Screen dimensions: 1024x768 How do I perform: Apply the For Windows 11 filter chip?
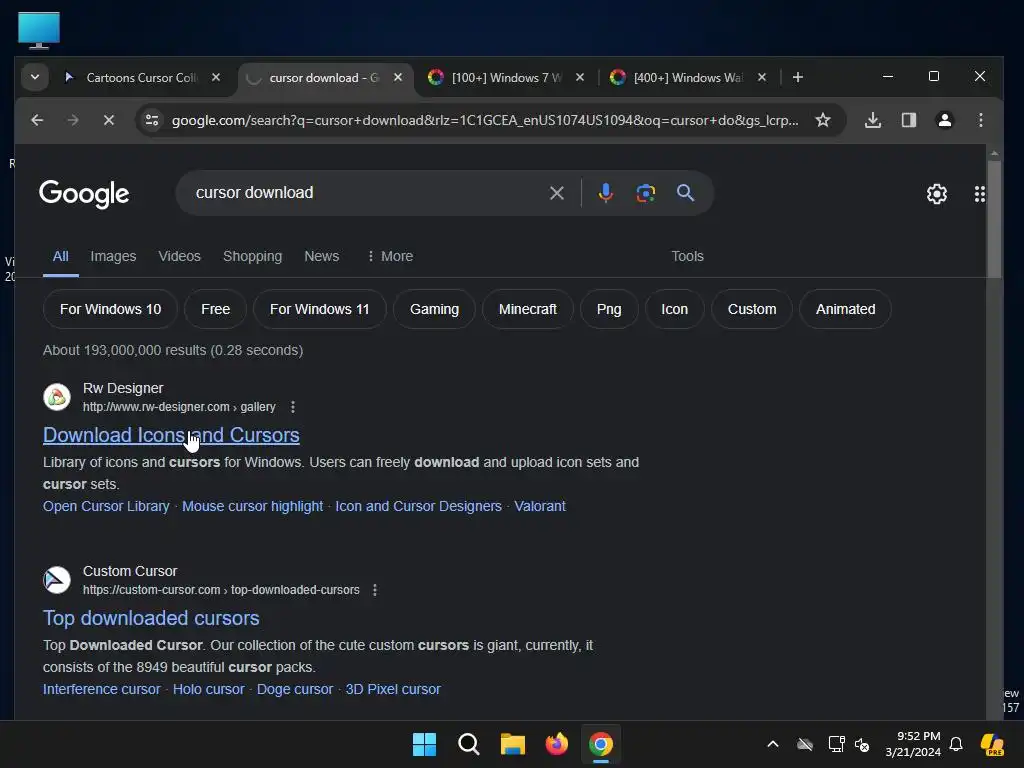pos(319,310)
